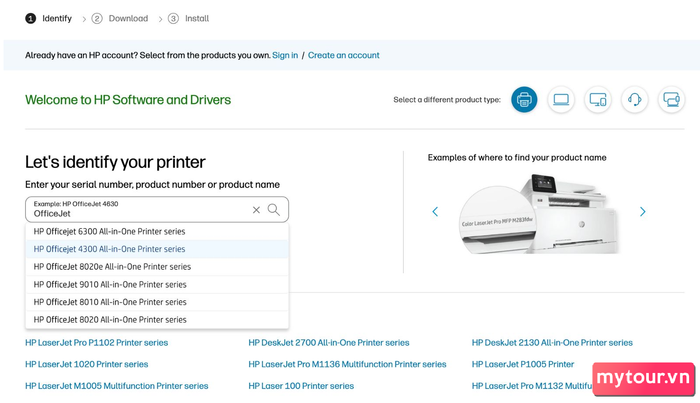Click the Color LaserJet printer example image
The image size is (700, 403).
coord(539,214)
